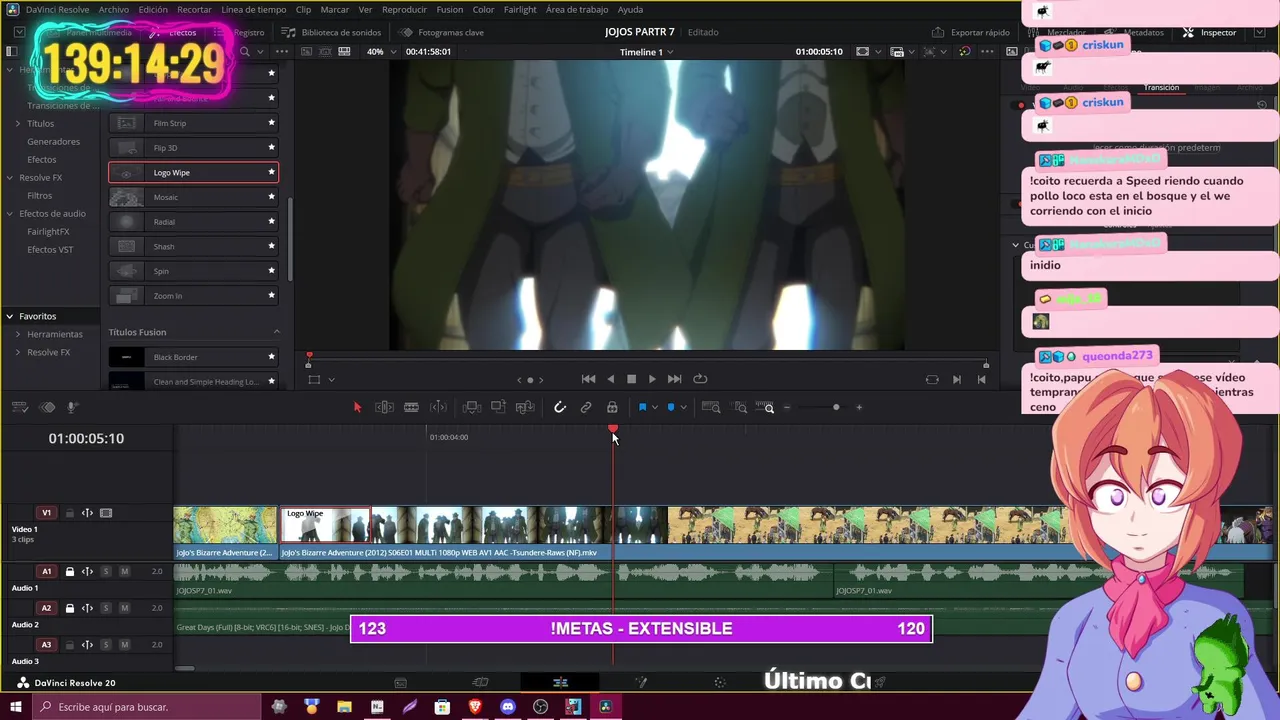This screenshot has height=720, width=1280.
Task: Toggle the lock on Audio 2 track
Action: tap(70, 608)
